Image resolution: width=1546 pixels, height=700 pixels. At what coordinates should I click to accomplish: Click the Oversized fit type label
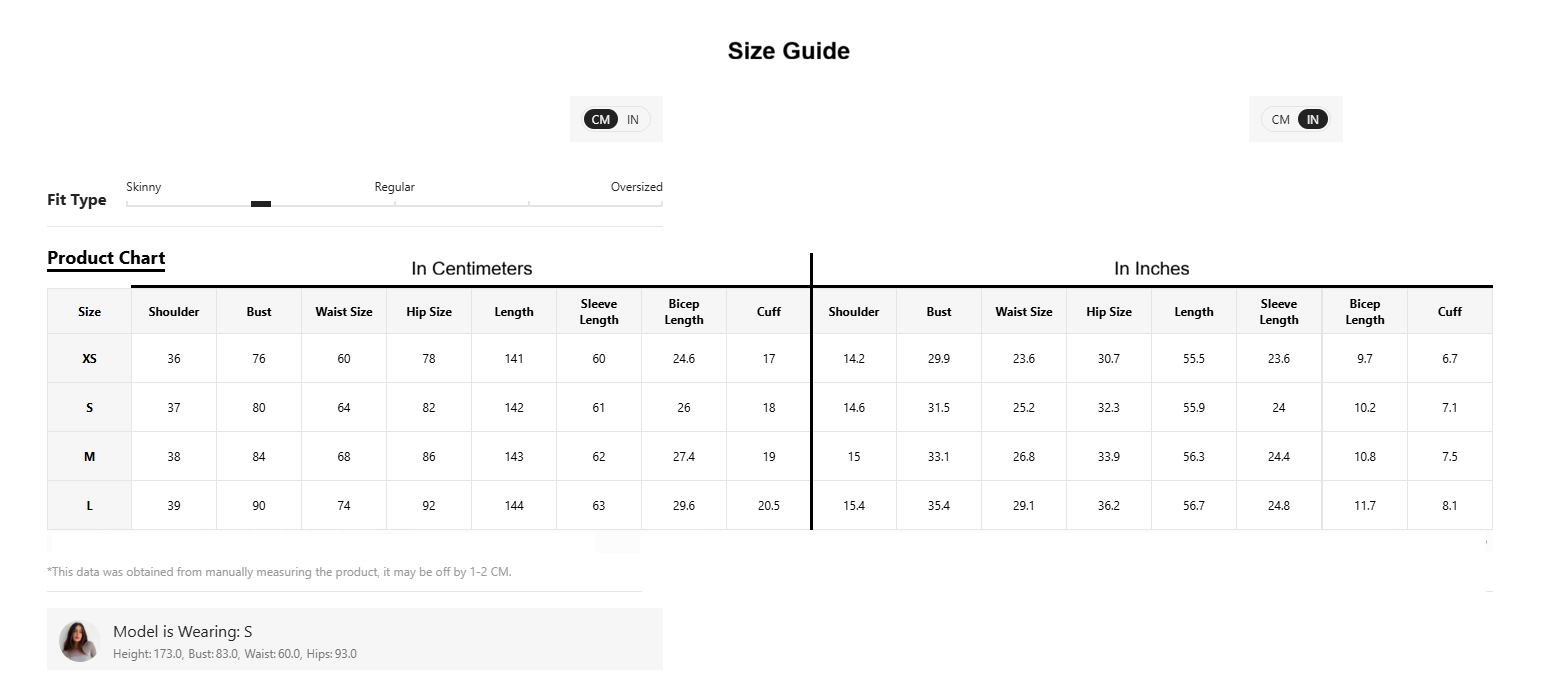(x=637, y=187)
